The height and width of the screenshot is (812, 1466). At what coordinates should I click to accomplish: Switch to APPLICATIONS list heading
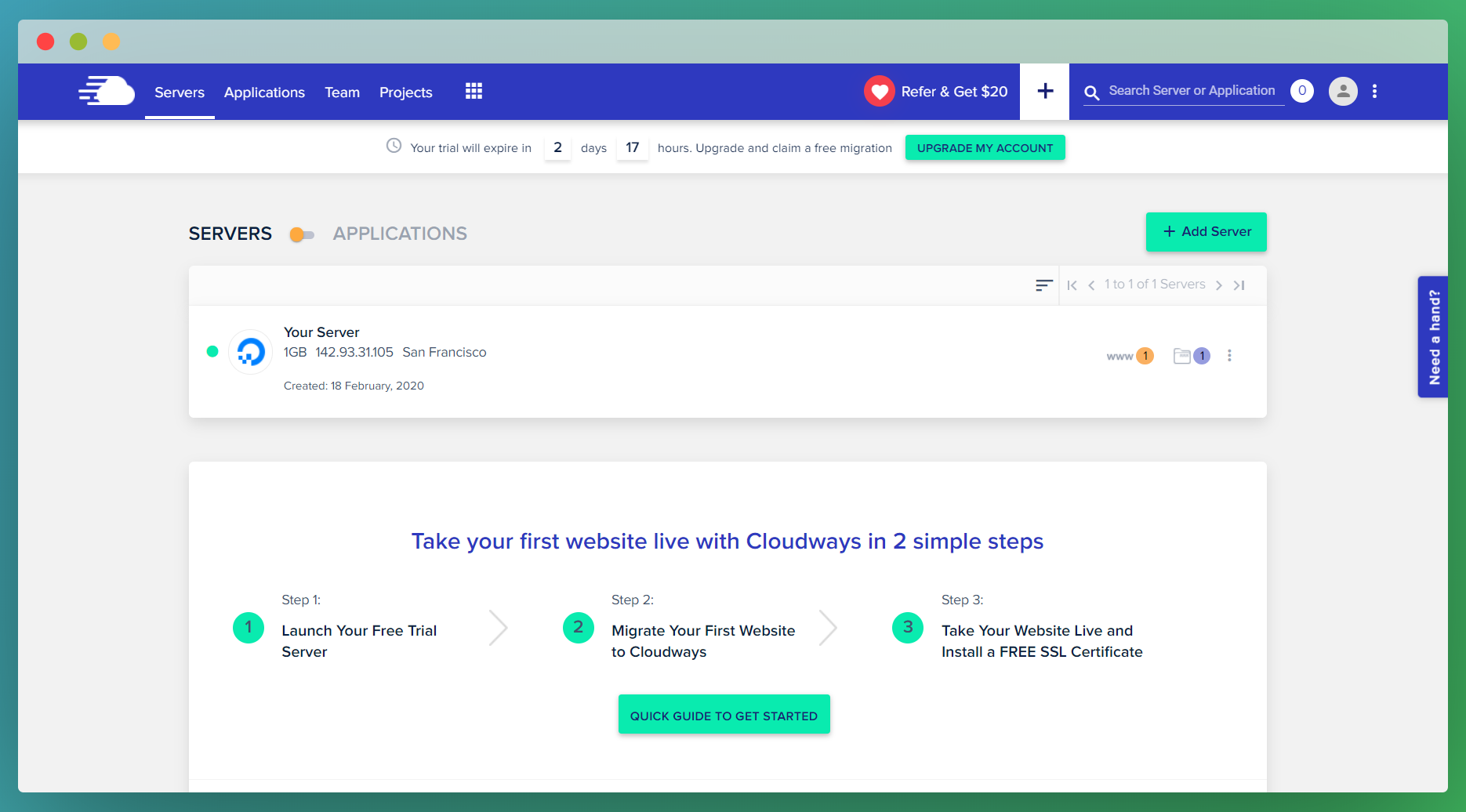pos(400,234)
